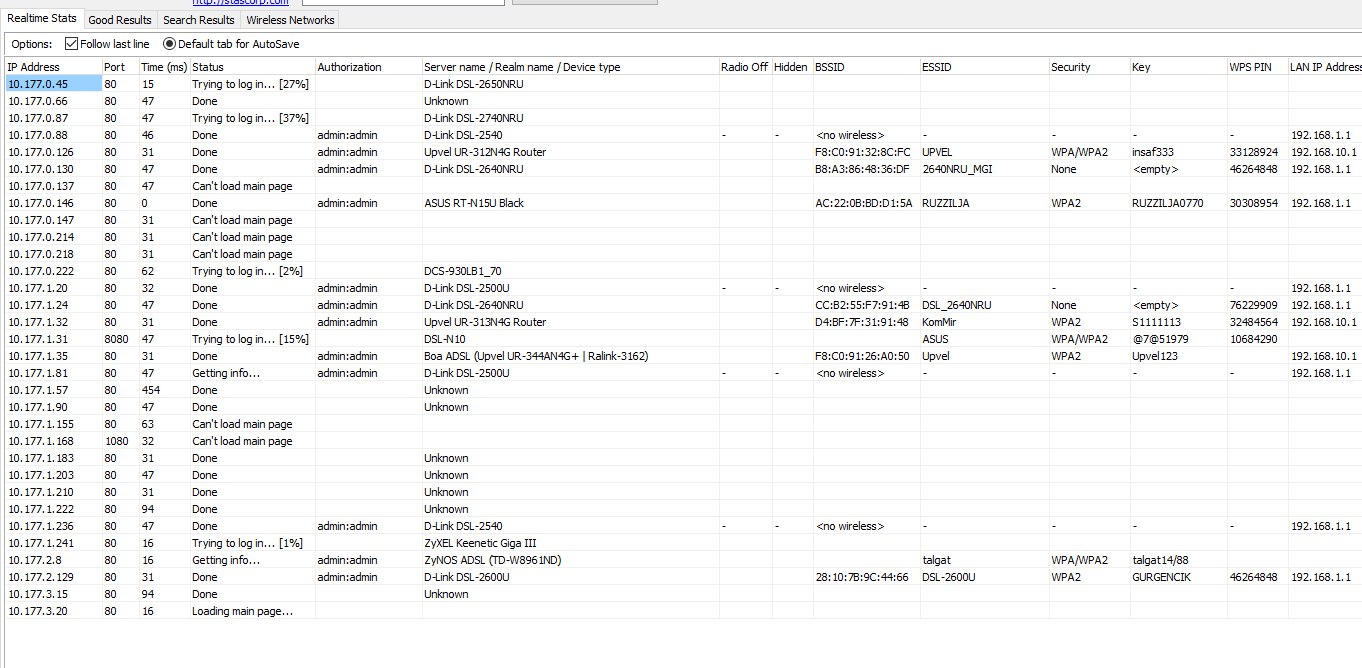The image size is (1362, 668).
Task: Click the WPS PIN column header
Action: click(x=1256, y=67)
